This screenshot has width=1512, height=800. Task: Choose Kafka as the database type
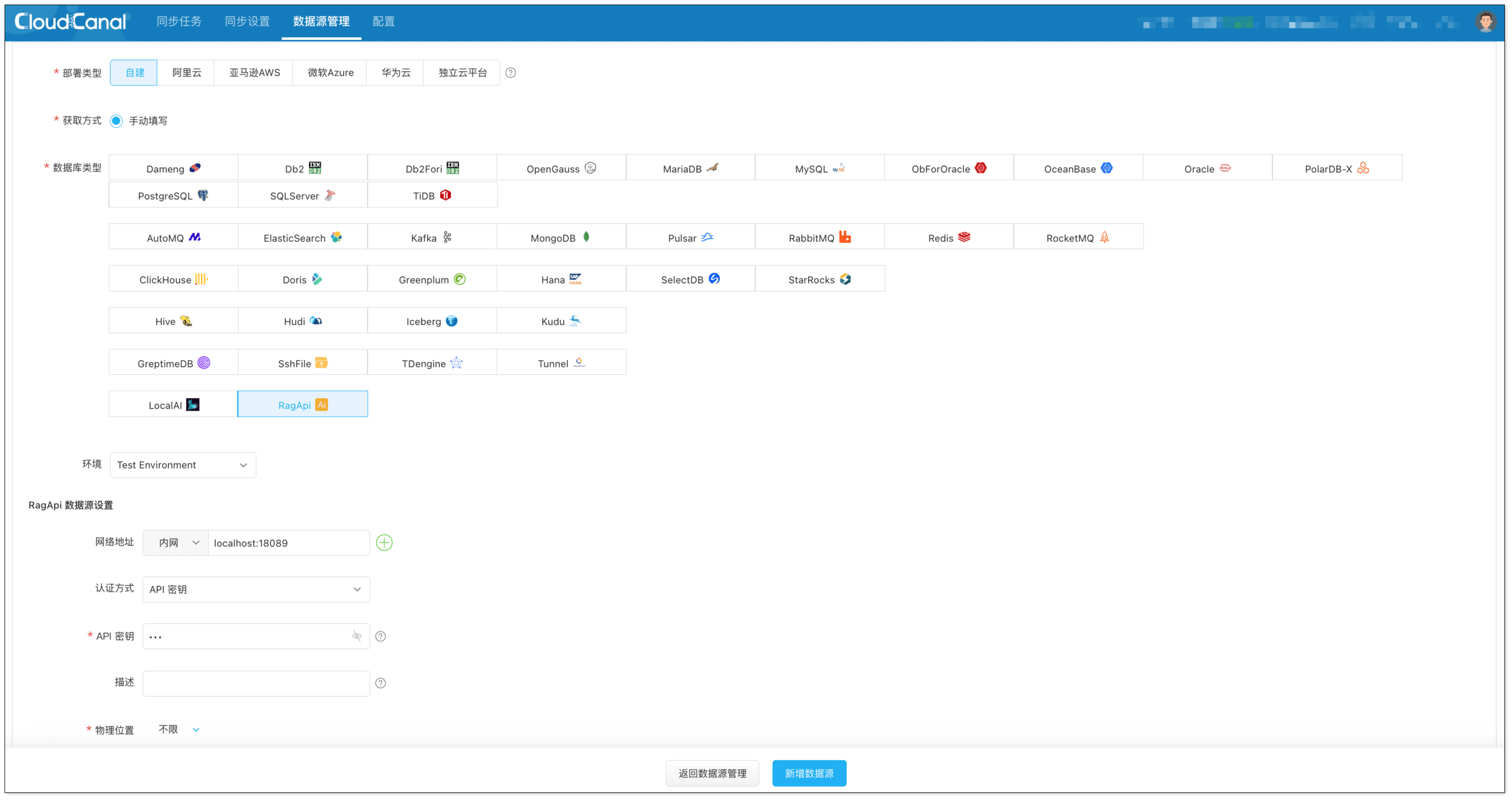431,237
